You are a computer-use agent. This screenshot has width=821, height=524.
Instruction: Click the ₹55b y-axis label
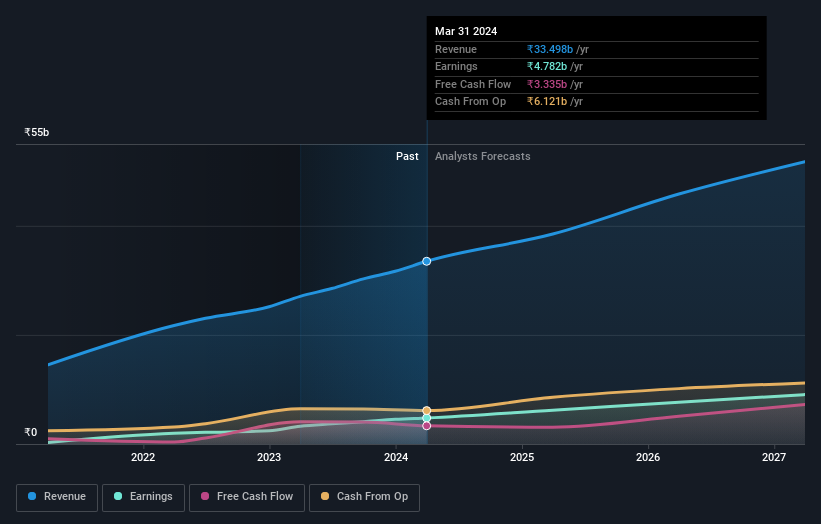click(x=37, y=132)
